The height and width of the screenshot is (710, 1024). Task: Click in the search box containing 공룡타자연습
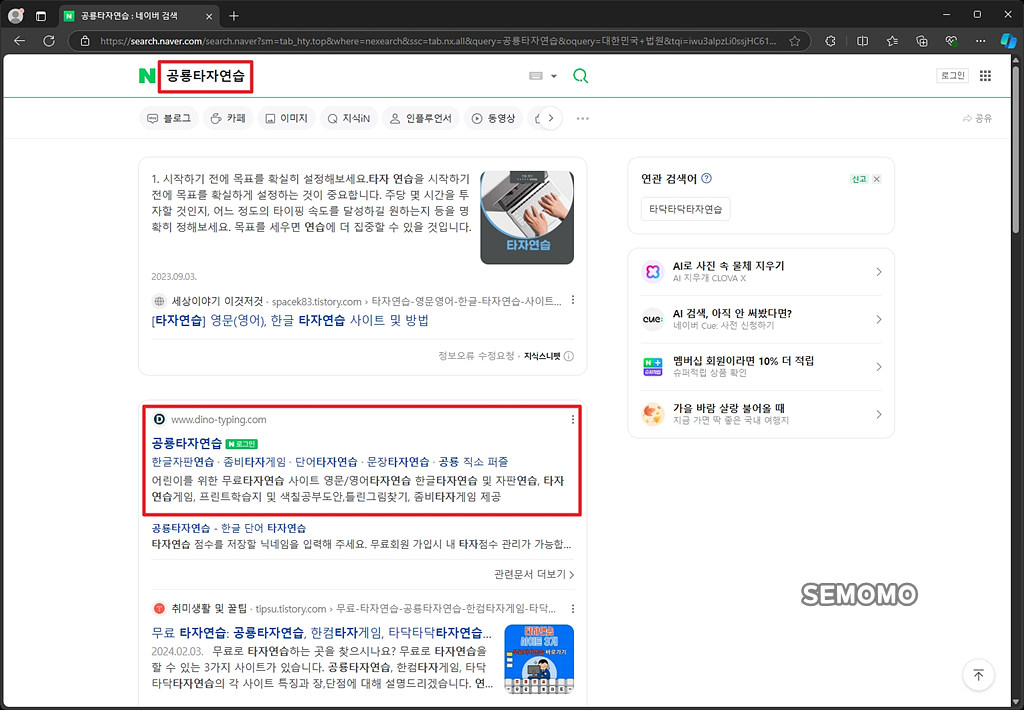[x=205, y=76]
